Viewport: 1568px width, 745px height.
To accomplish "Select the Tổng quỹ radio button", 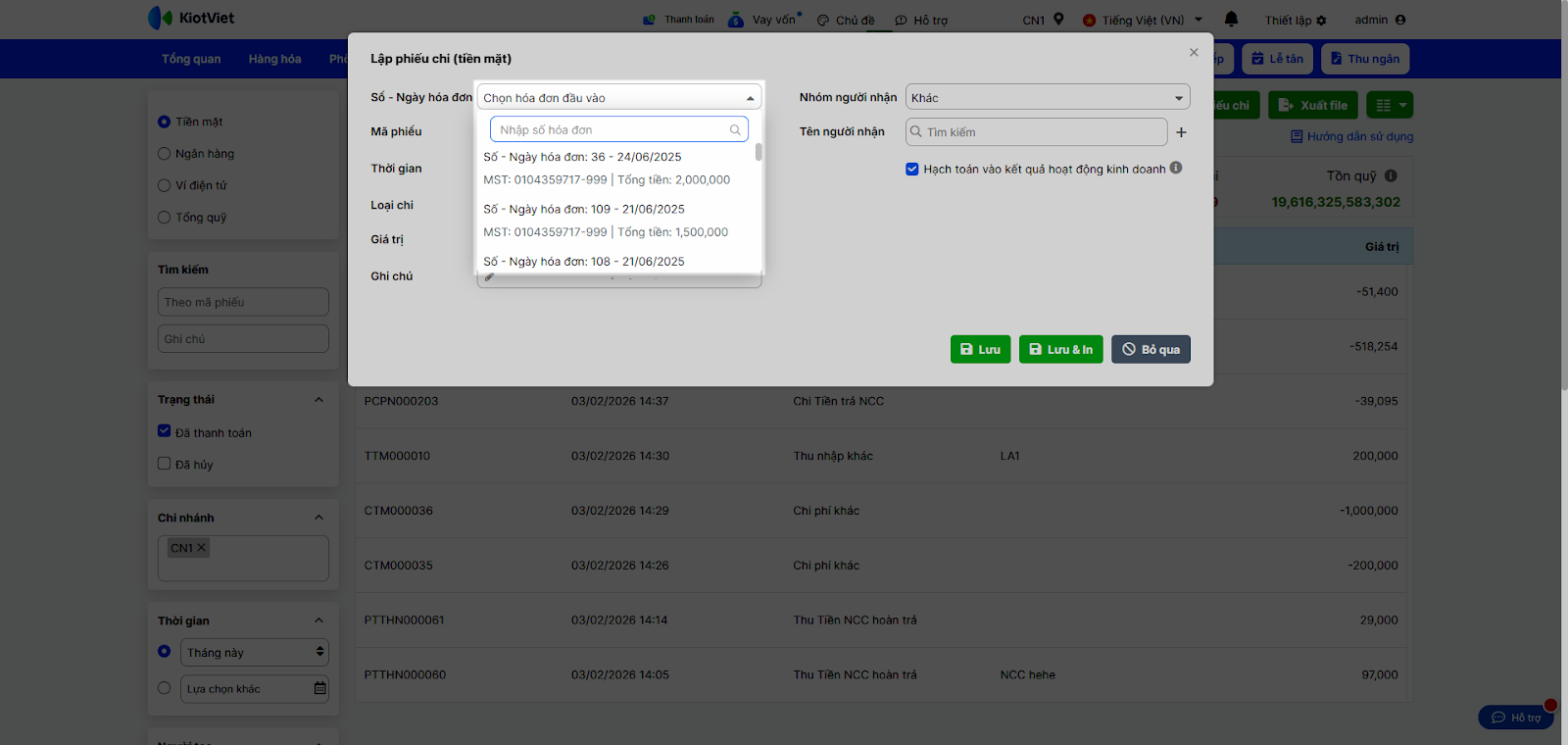I will point(164,217).
